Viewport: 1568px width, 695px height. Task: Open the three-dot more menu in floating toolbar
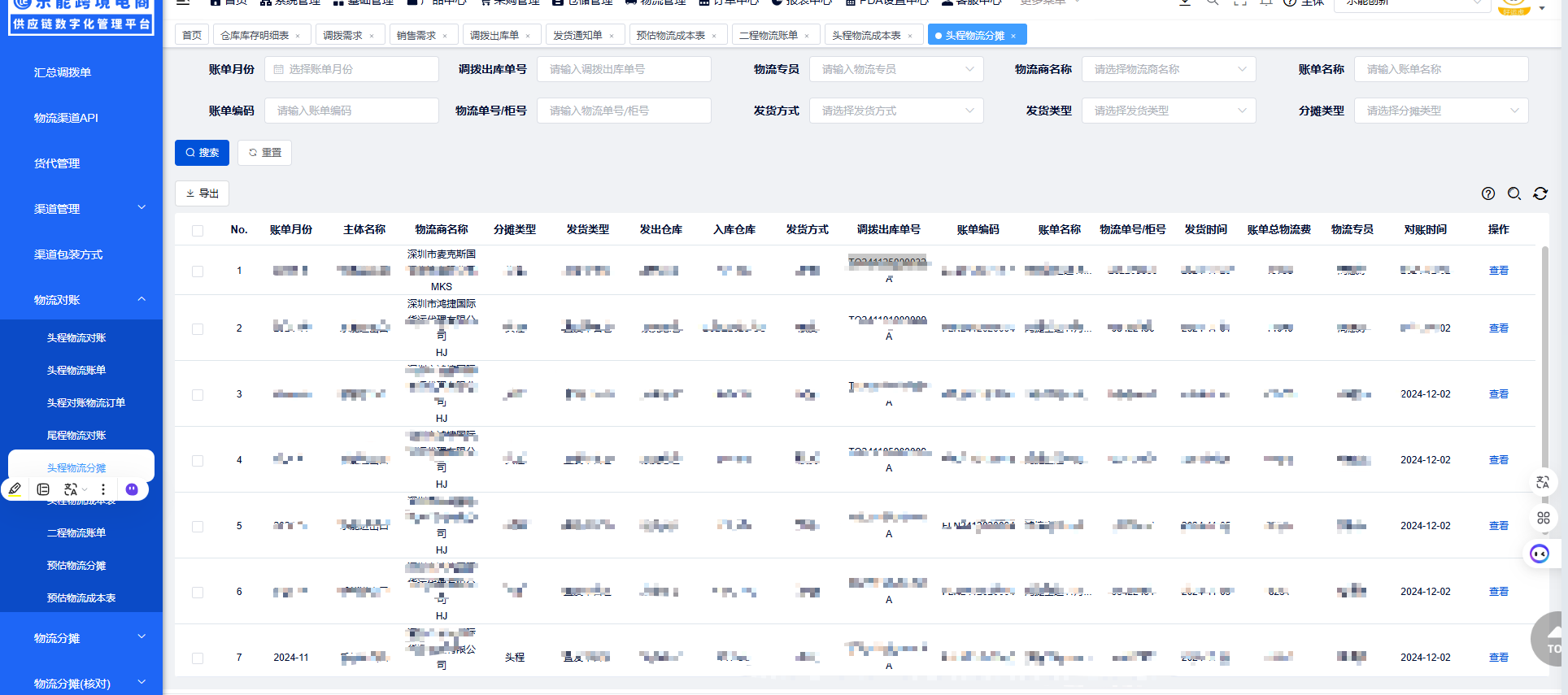coord(103,489)
